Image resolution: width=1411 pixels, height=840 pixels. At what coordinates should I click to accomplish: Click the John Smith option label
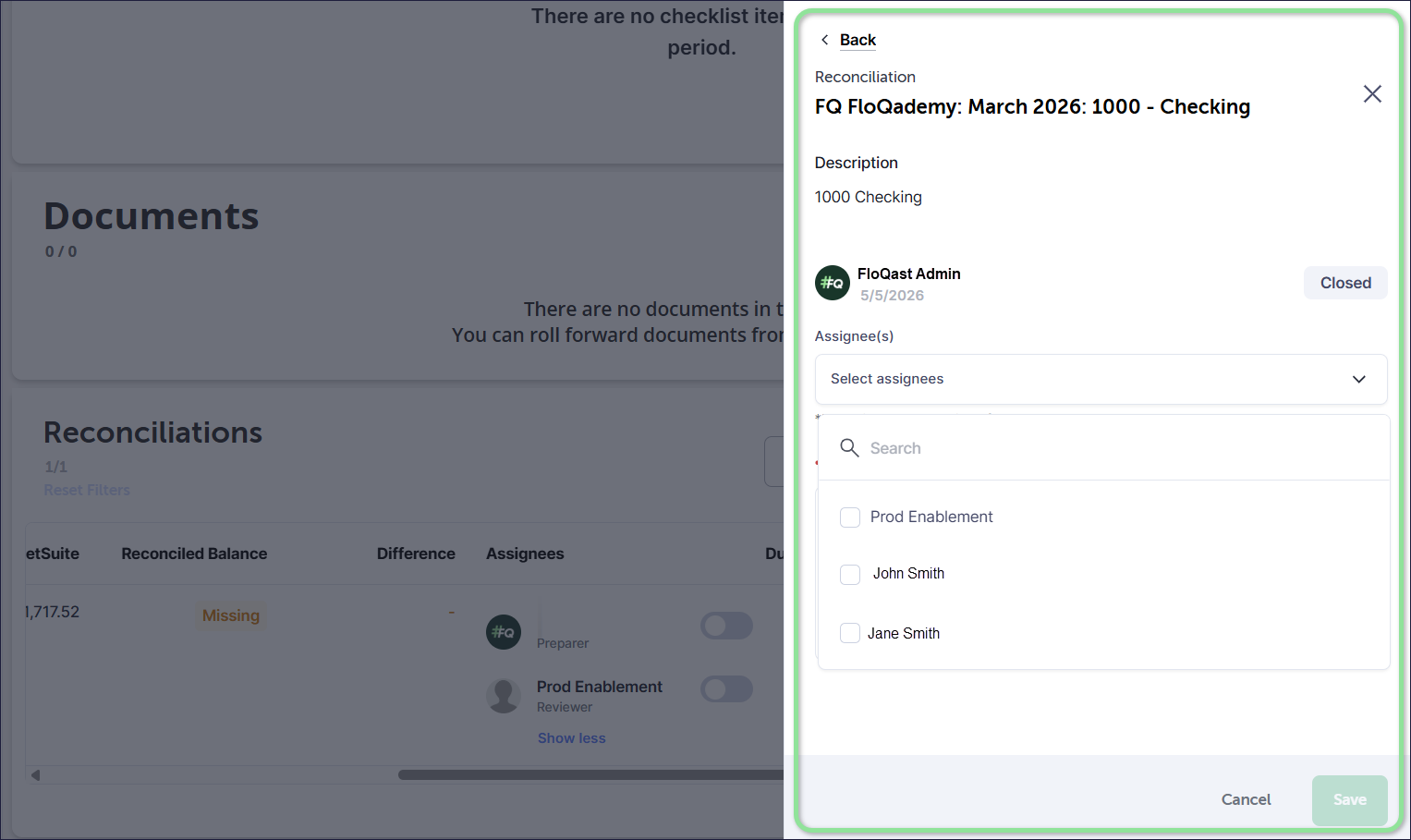[x=908, y=574]
